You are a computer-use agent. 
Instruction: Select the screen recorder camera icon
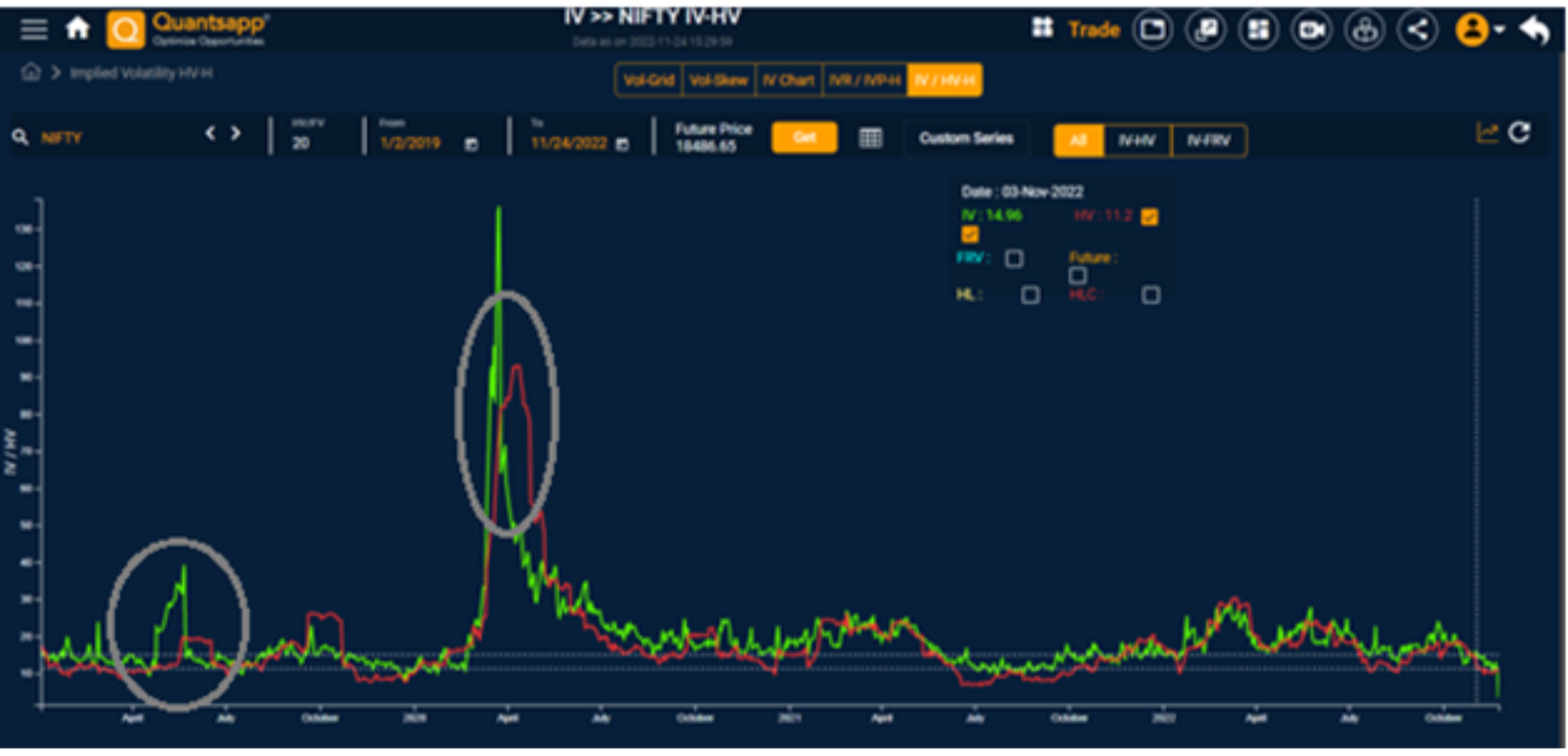[x=1312, y=29]
